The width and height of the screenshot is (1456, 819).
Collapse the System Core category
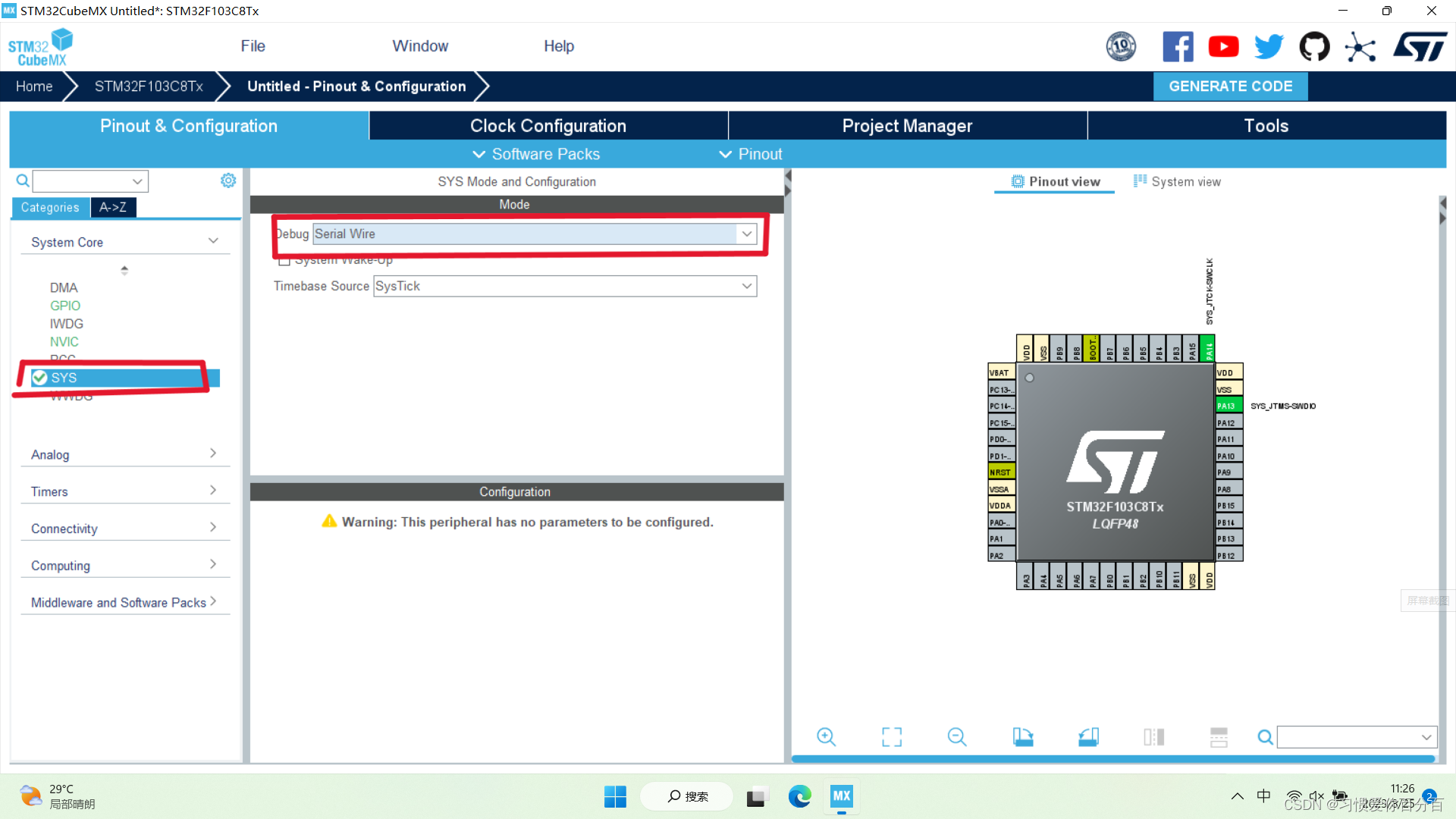coord(212,240)
